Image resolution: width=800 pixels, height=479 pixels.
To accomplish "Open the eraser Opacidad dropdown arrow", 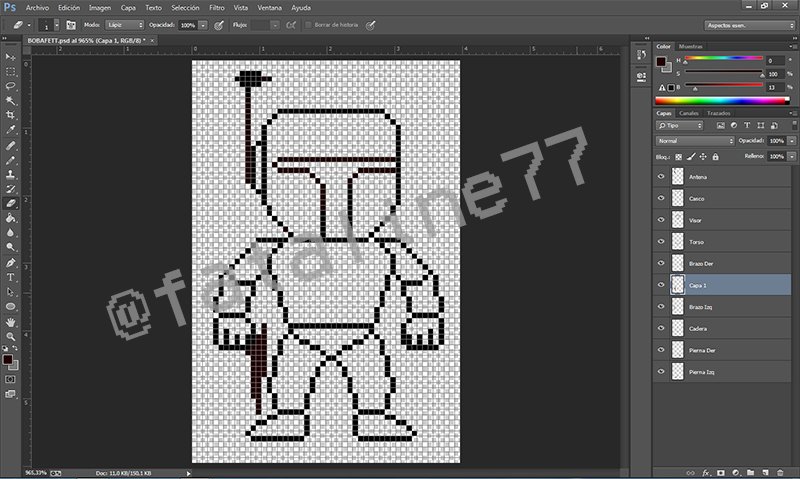I will [x=203, y=25].
